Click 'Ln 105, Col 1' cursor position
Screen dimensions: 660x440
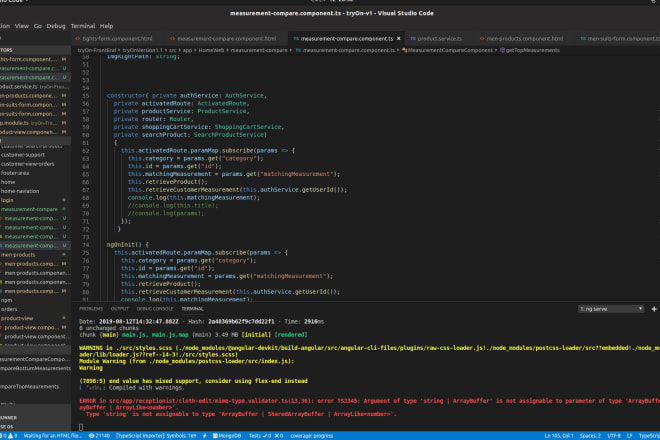[x=559, y=436]
